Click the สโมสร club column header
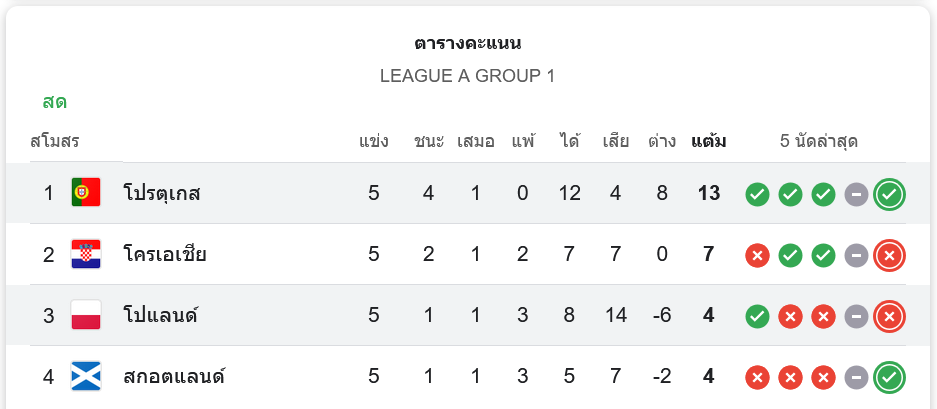Screen dimensions: 937x409 55,141
